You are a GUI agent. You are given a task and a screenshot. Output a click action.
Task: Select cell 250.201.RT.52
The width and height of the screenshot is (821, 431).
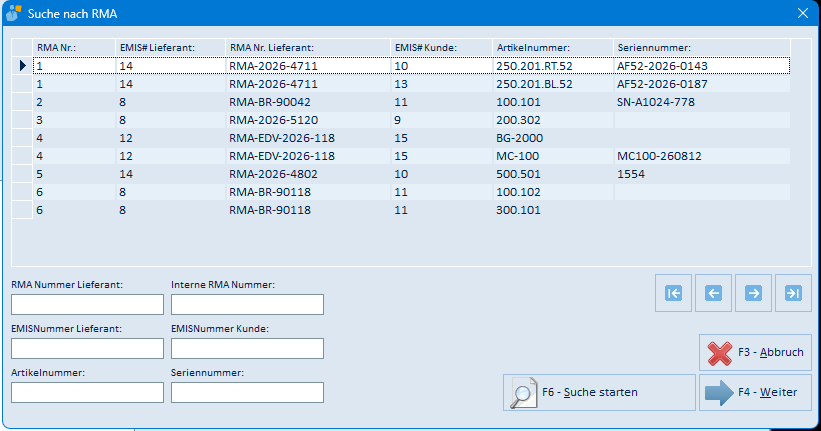553,66
